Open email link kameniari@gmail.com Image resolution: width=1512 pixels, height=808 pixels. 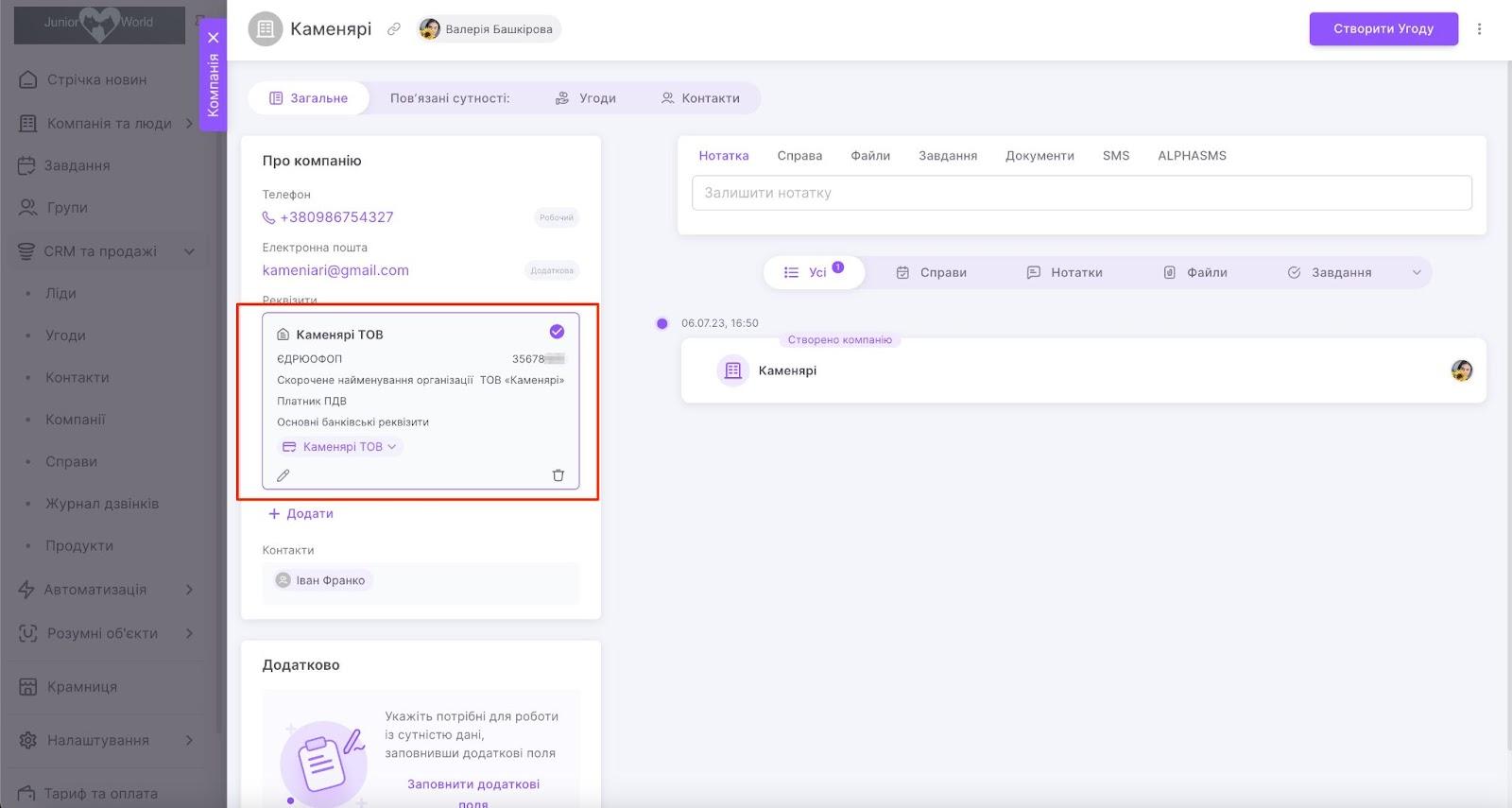335,270
